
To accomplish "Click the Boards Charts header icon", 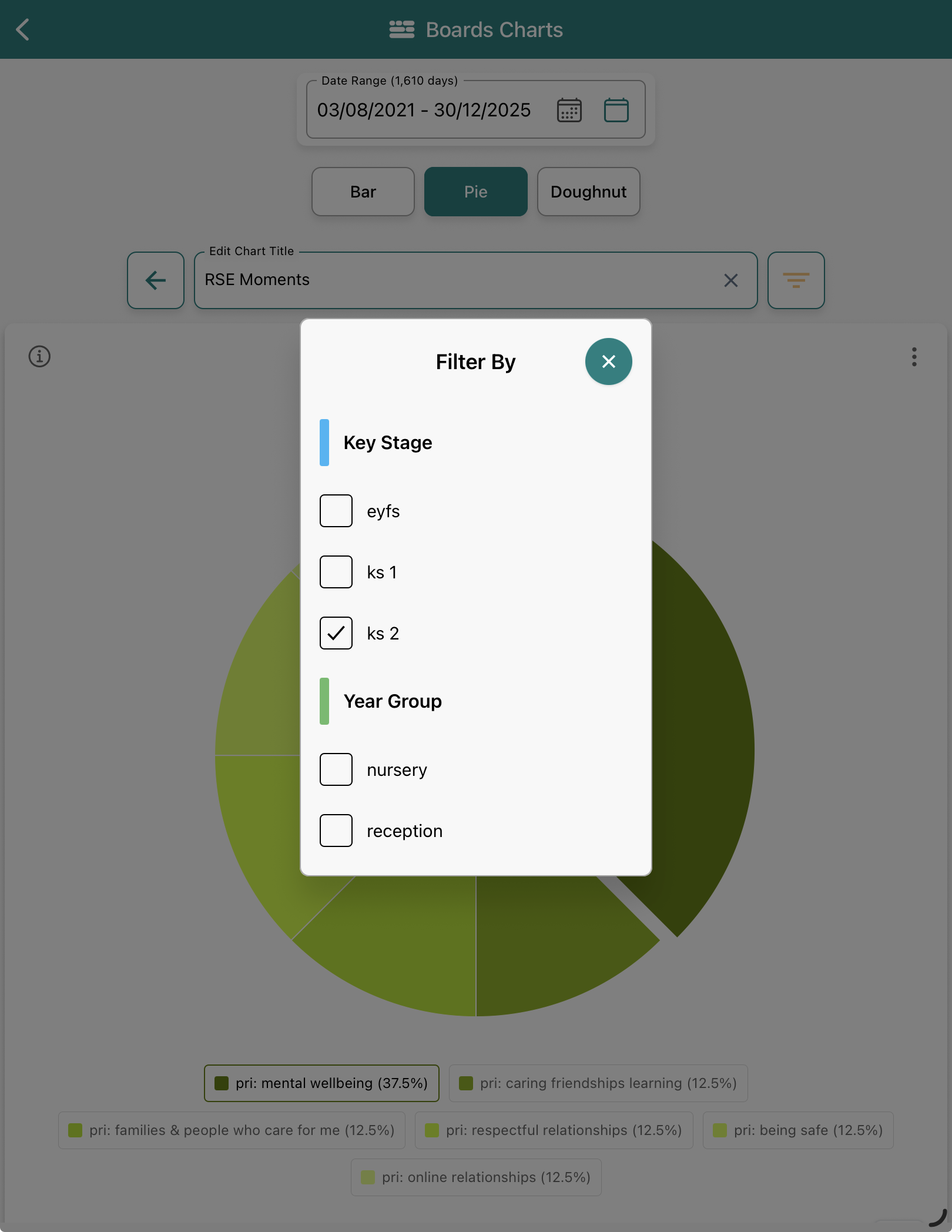I will point(400,29).
